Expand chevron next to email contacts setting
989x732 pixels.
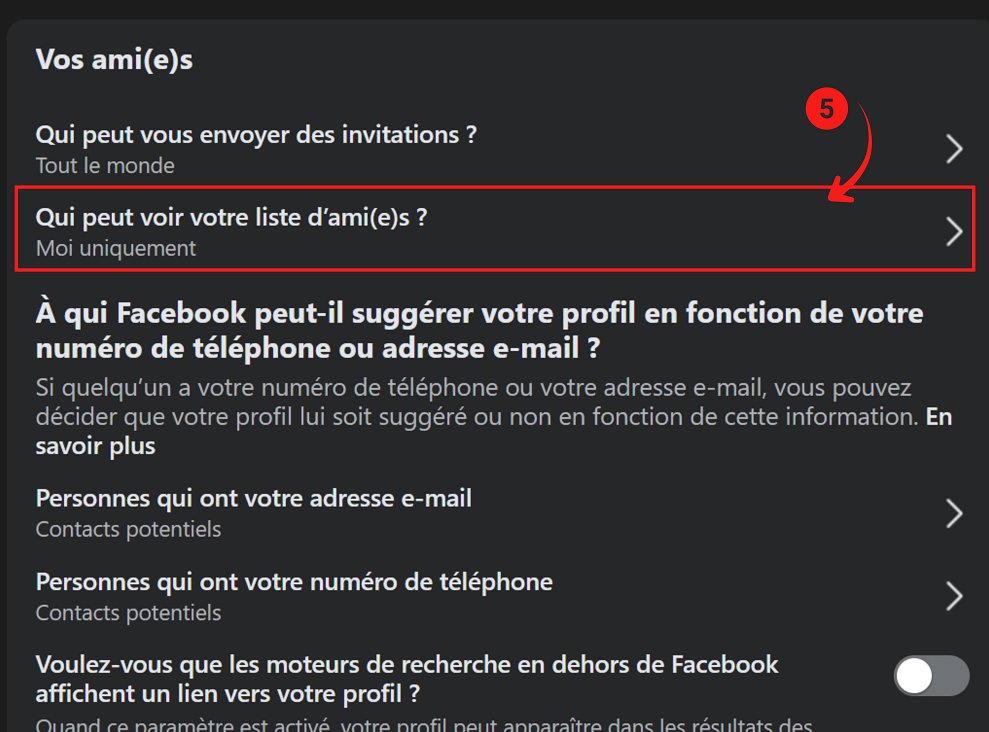(951, 512)
